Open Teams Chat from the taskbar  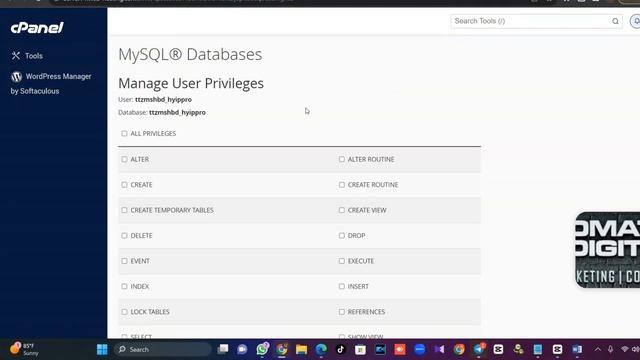pos(242,349)
